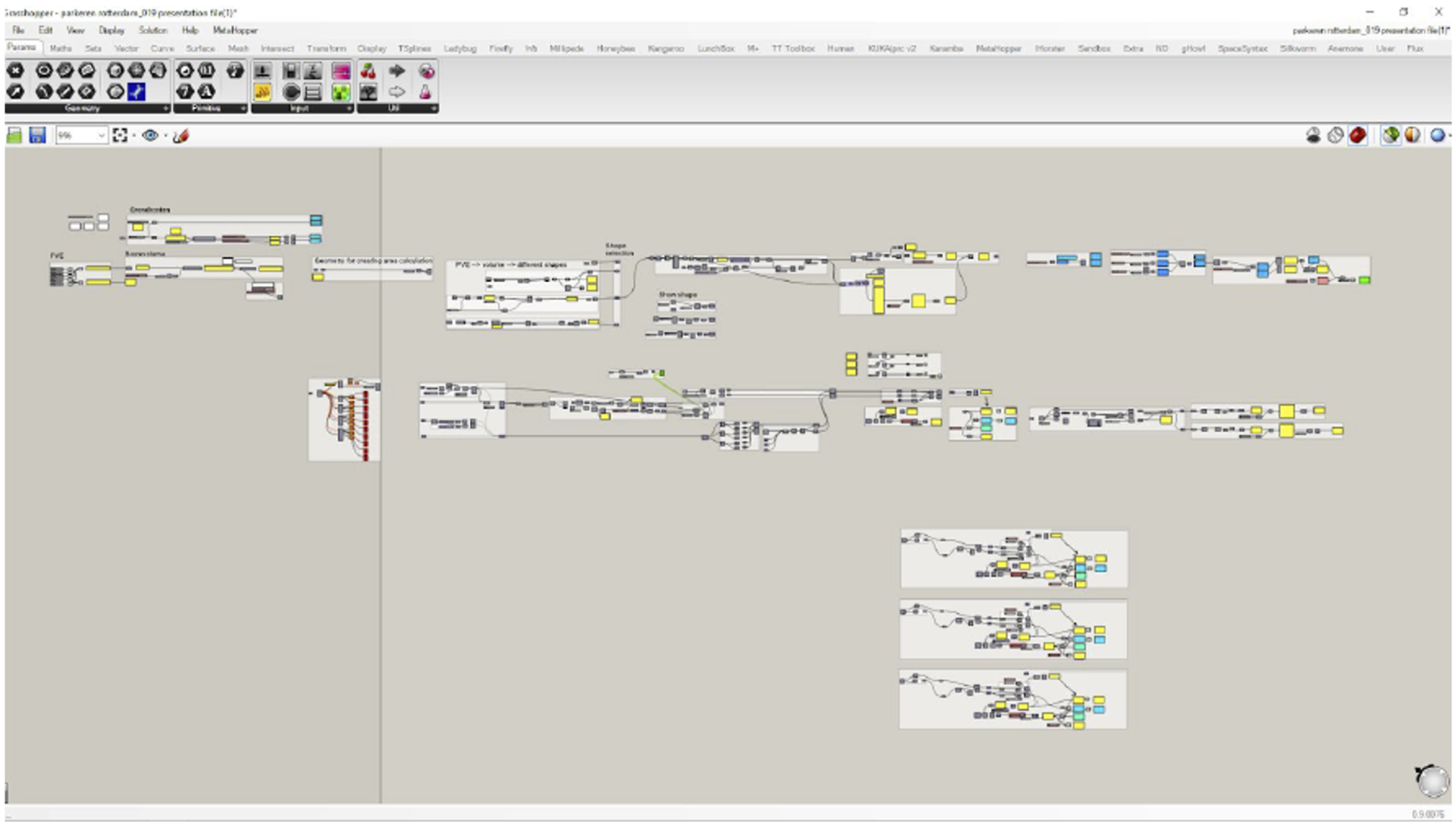Image resolution: width=1456 pixels, height=824 pixels.
Task: Click the blue sphere preview quality button
Action: pyautogui.click(x=1437, y=136)
